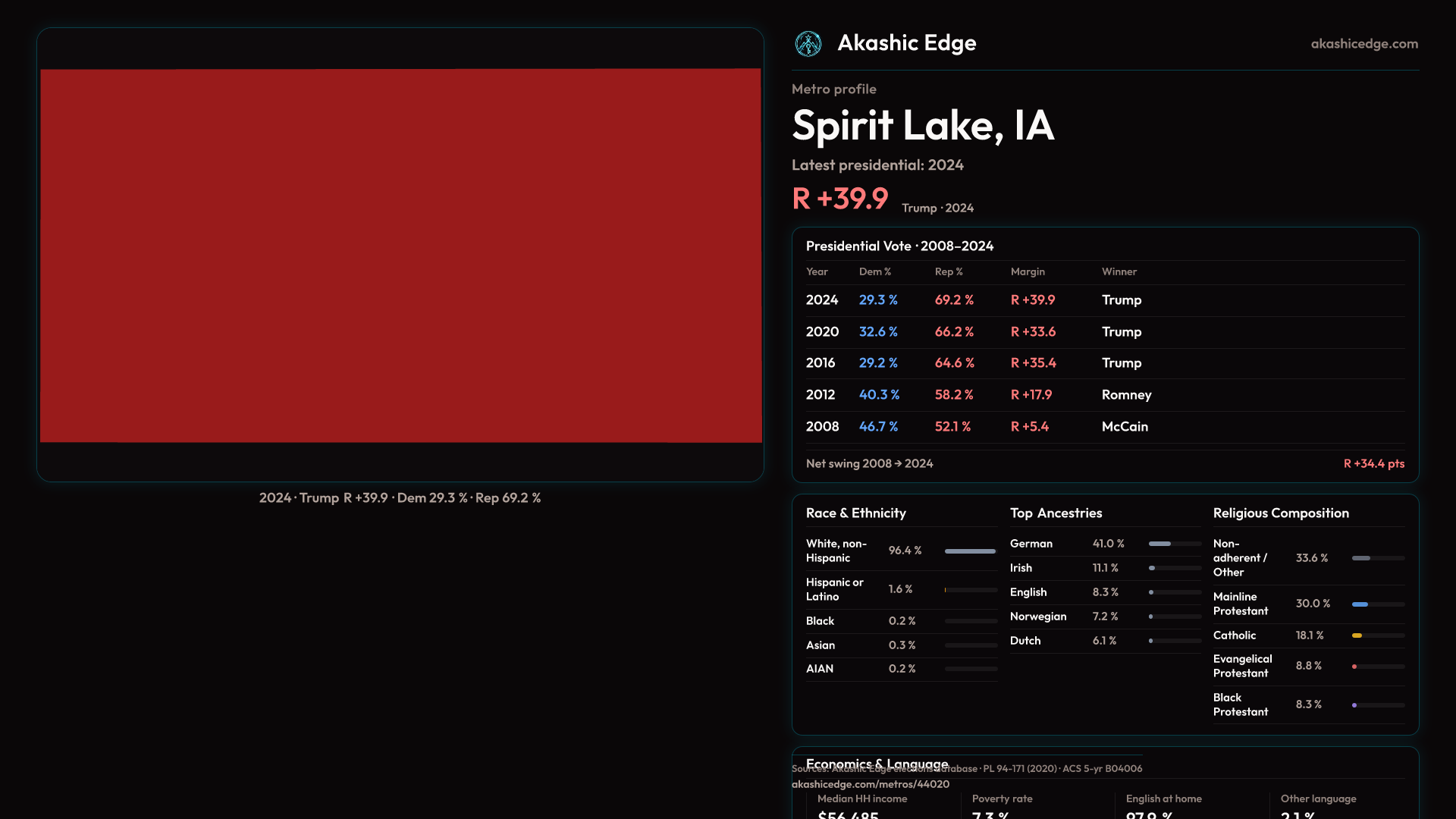The image size is (1456, 819).
Task: Click the German ancestry bar
Action: pos(1174,544)
